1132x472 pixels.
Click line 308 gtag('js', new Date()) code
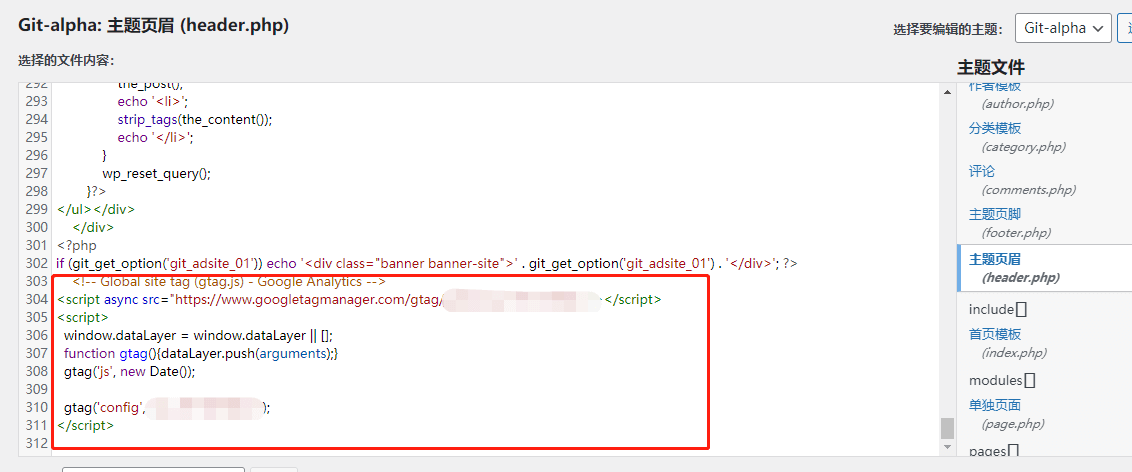pyautogui.click(x=129, y=372)
